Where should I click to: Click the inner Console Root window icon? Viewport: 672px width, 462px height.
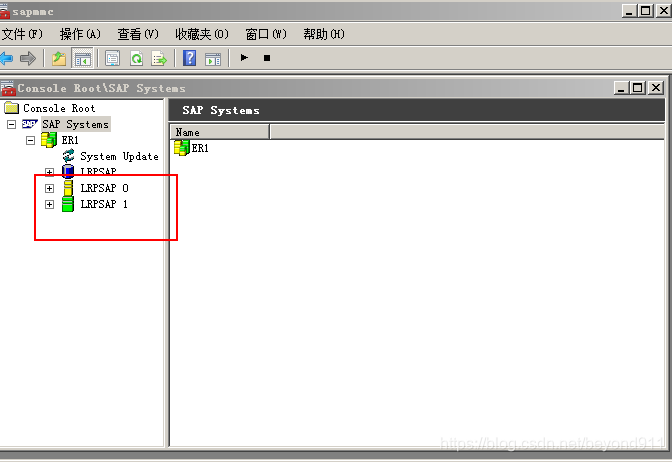click(8, 88)
